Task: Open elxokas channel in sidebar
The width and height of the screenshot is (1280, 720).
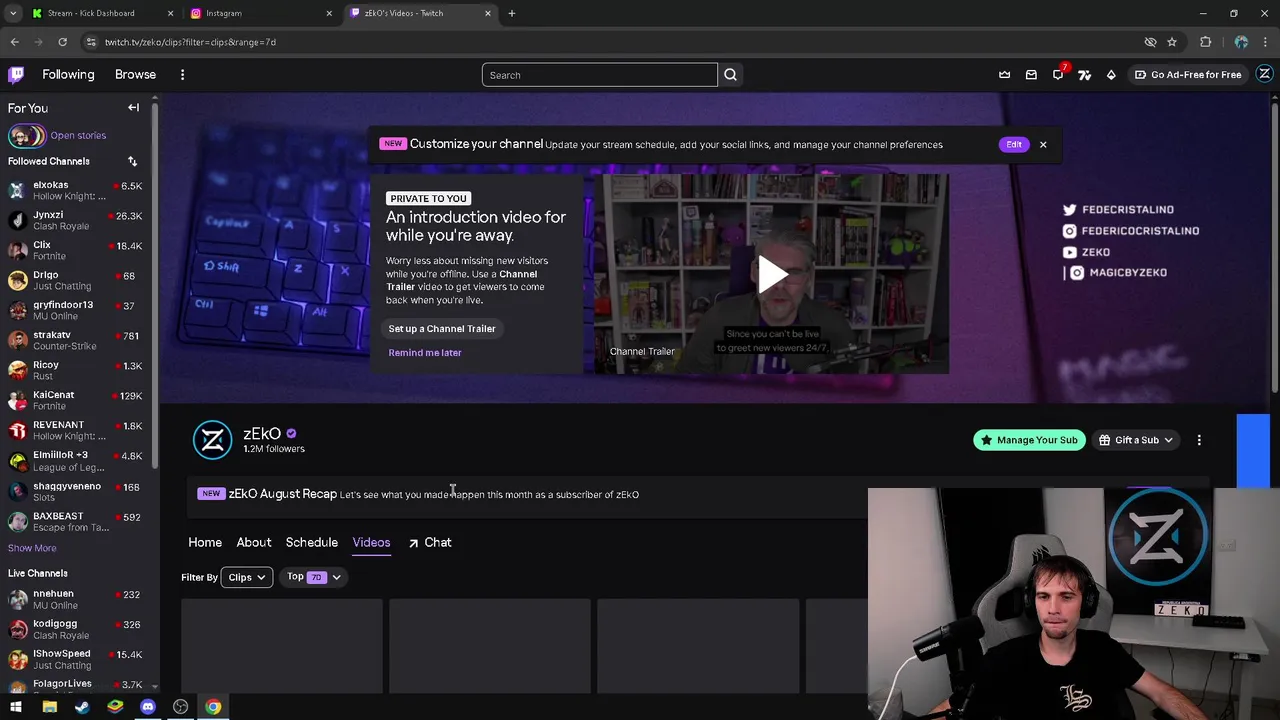Action: 76,190
